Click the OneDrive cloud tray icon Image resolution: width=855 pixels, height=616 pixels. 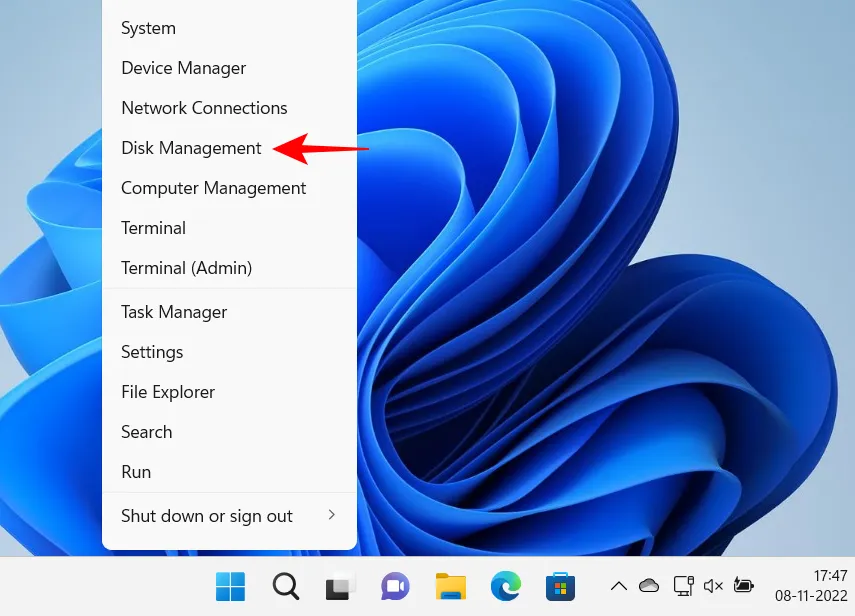pos(649,586)
